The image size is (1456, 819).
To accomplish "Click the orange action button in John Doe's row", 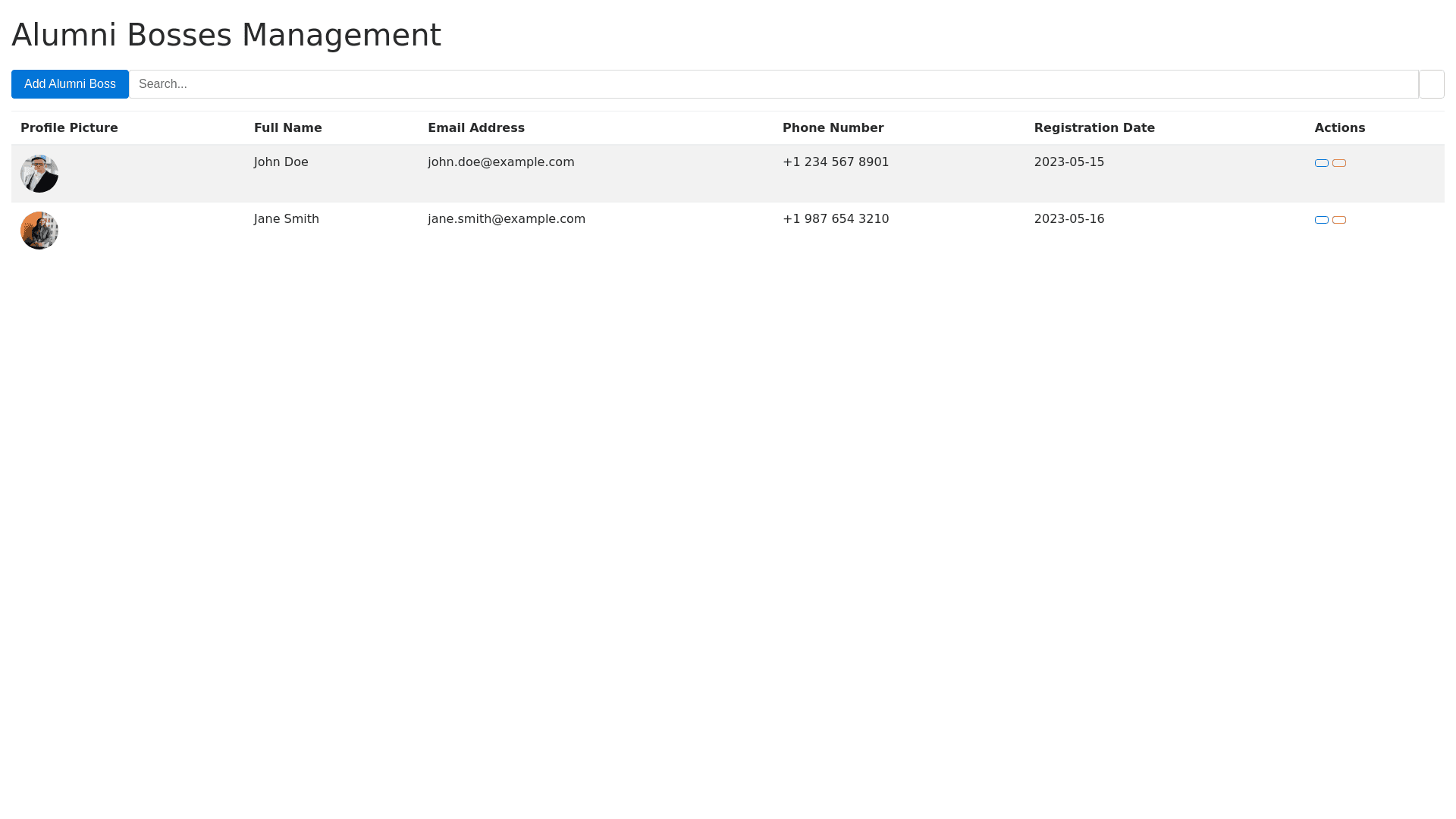I will click(1338, 163).
